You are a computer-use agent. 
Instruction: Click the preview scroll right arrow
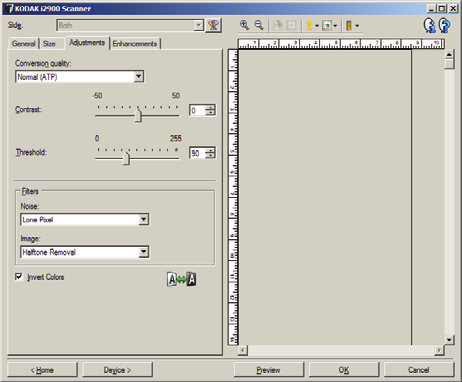pyautogui.click(x=439, y=350)
